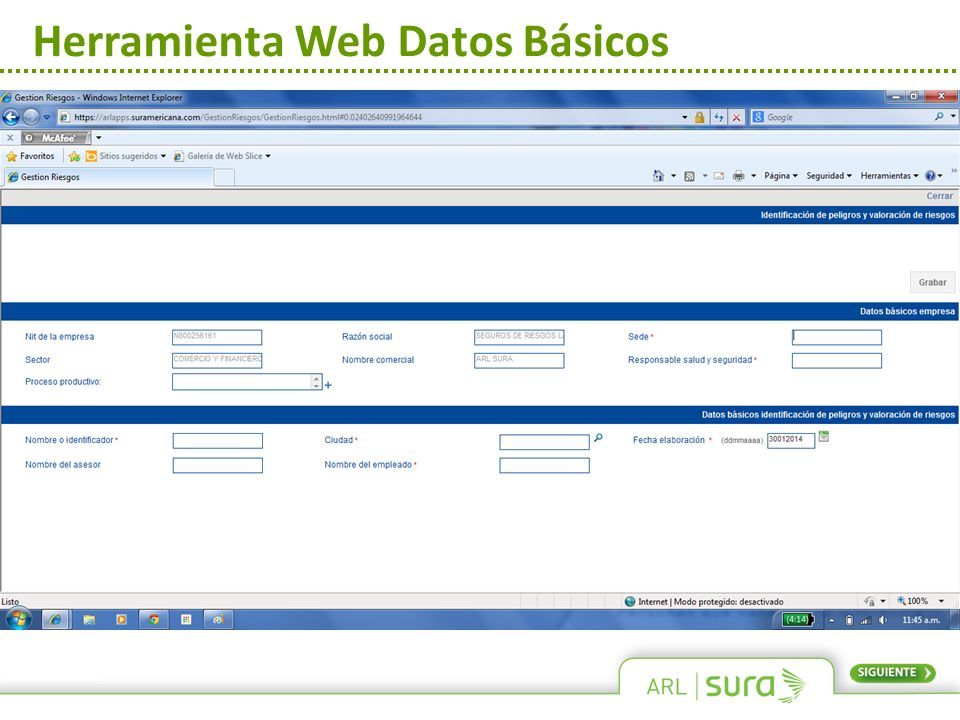960x720 pixels.
Task: Open the Herramientas menu
Action: point(890,176)
